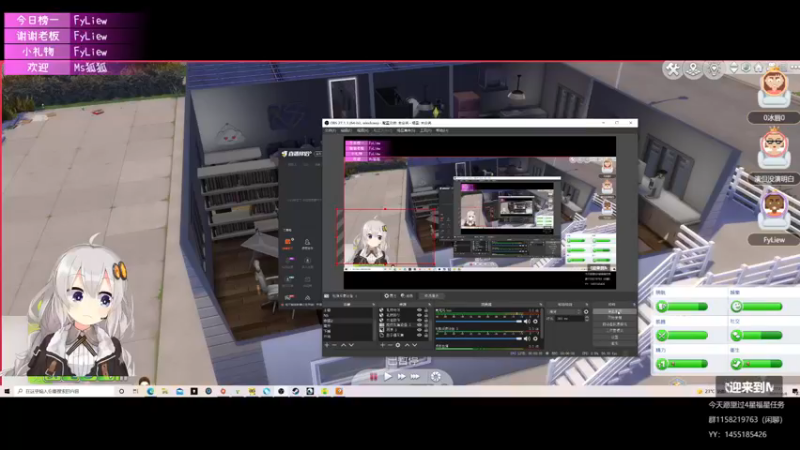Select the Sim portrait wearing glasses
Viewport: 800px width, 450px height.
(x=774, y=148)
